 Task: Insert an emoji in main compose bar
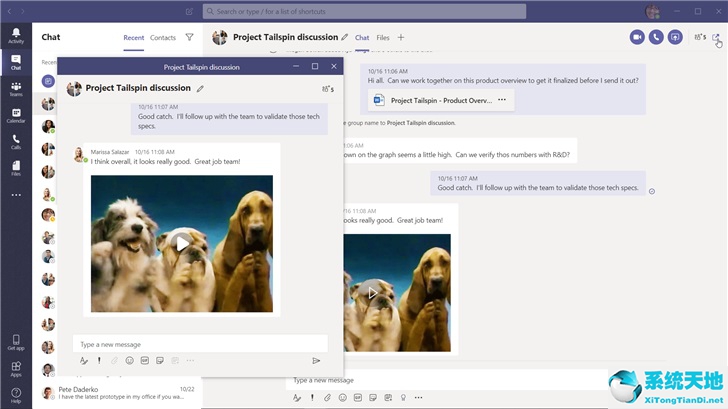point(343,397)
